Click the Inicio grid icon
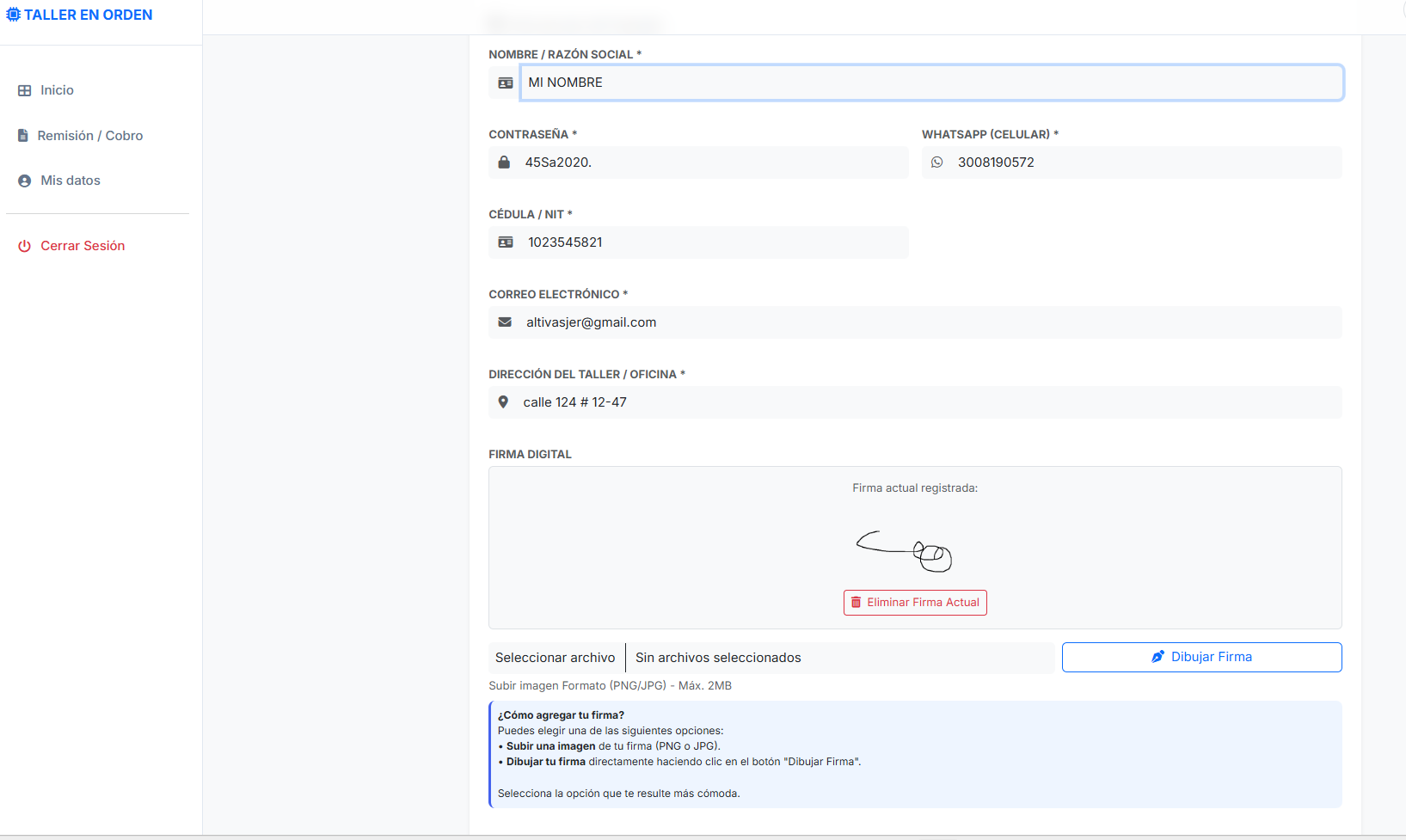Viewport: 1406px width, 840px height. point(25,90)
